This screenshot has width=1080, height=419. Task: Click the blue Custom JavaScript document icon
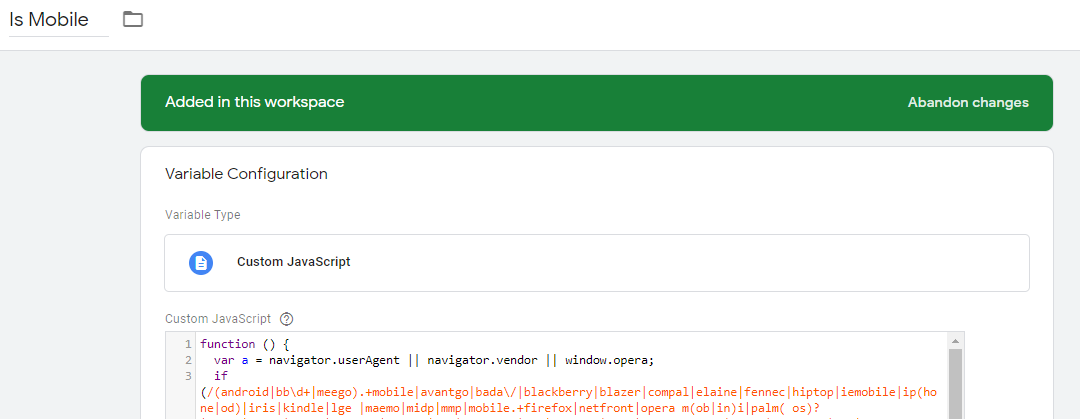click(x=201, y=263)
